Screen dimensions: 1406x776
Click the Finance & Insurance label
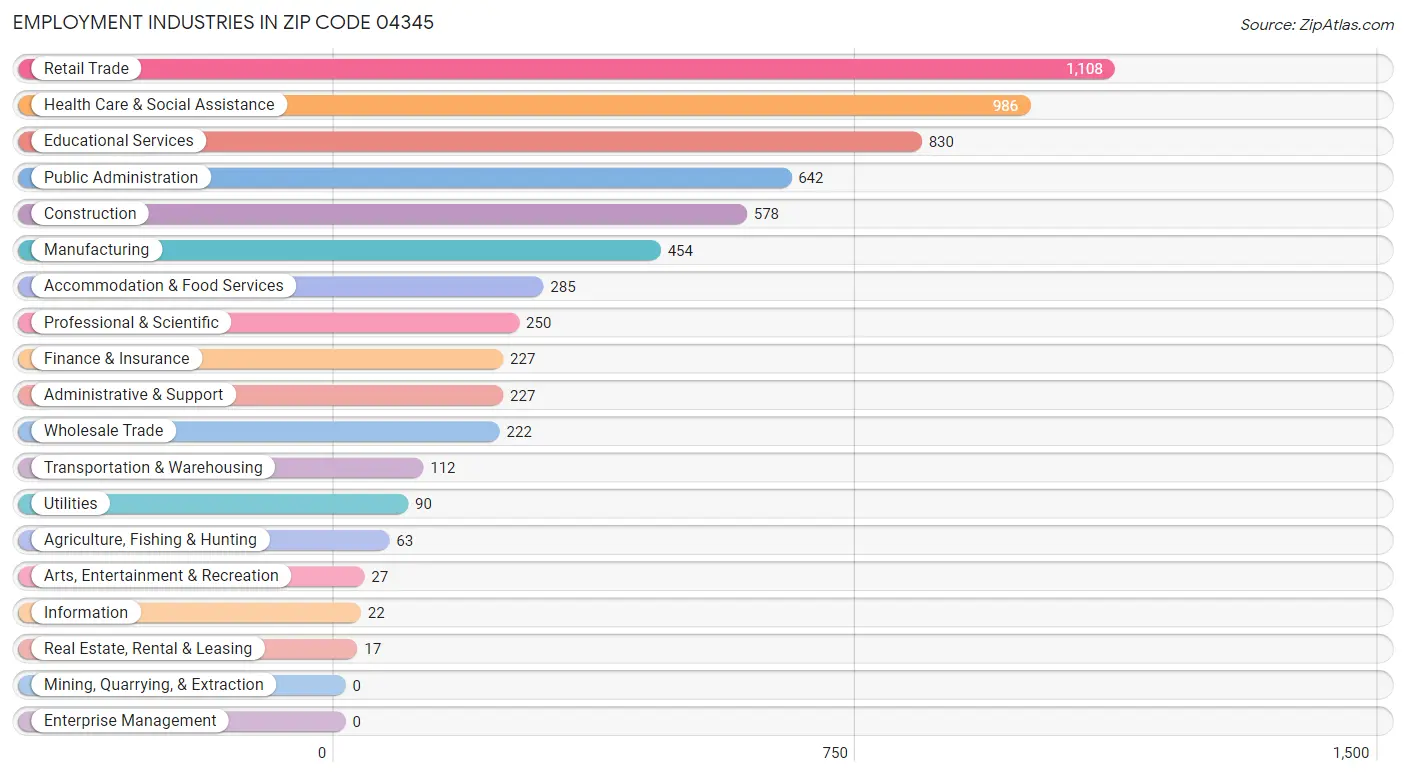coord(116,359)
